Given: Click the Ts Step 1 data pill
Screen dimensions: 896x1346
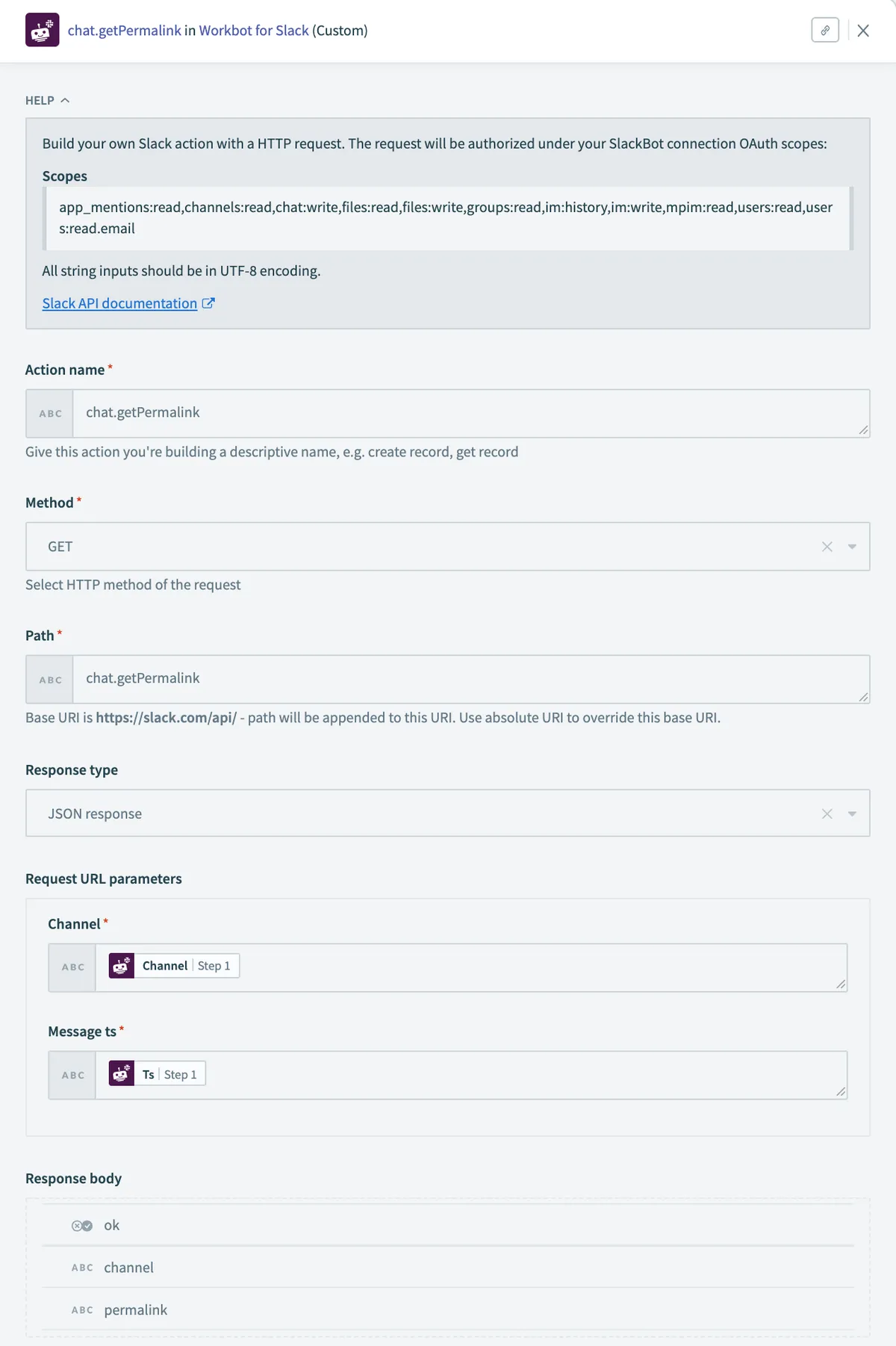Looking at the screenshot, I should click(x=158, y=1074).
